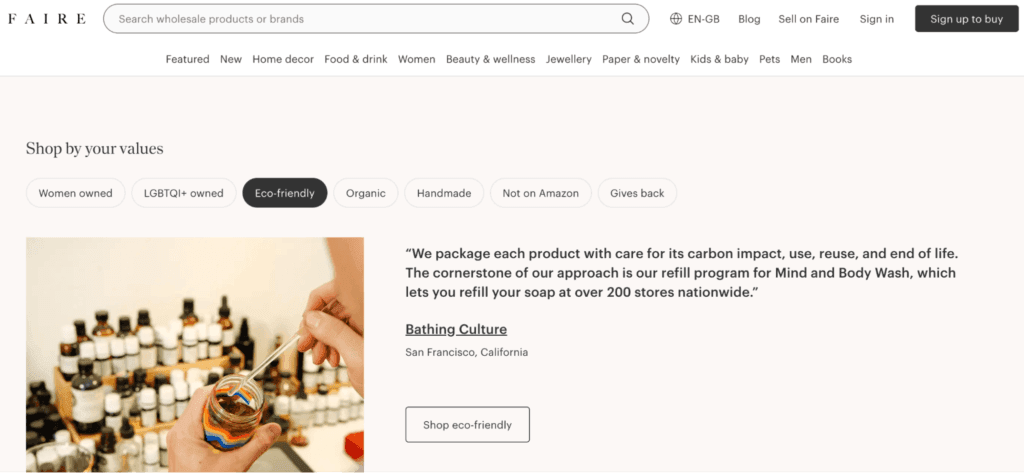1024x473 pixels.
Task: Choose the LGBTQI+ owned filter
Action: (184, 193)
